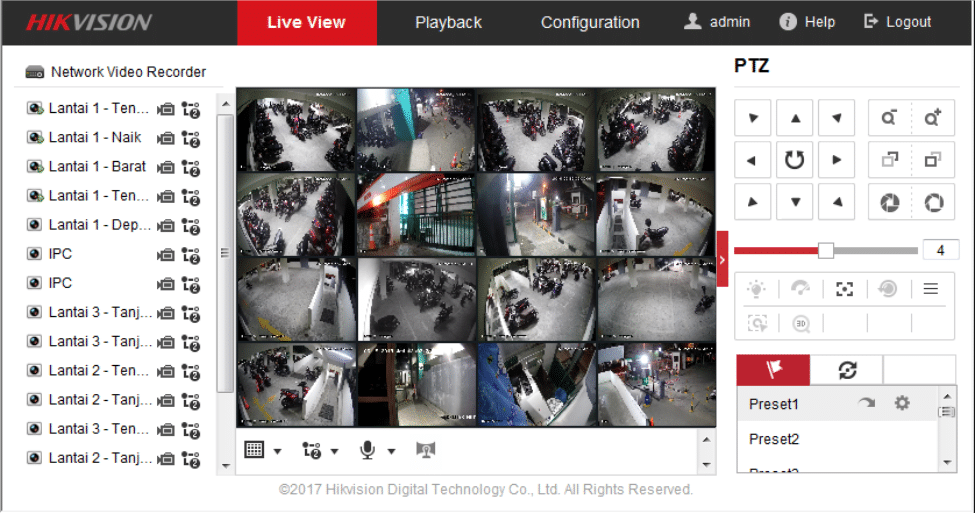Start all live view button
The width and height of the screenshot is (975, 513).
click(426, 449)
